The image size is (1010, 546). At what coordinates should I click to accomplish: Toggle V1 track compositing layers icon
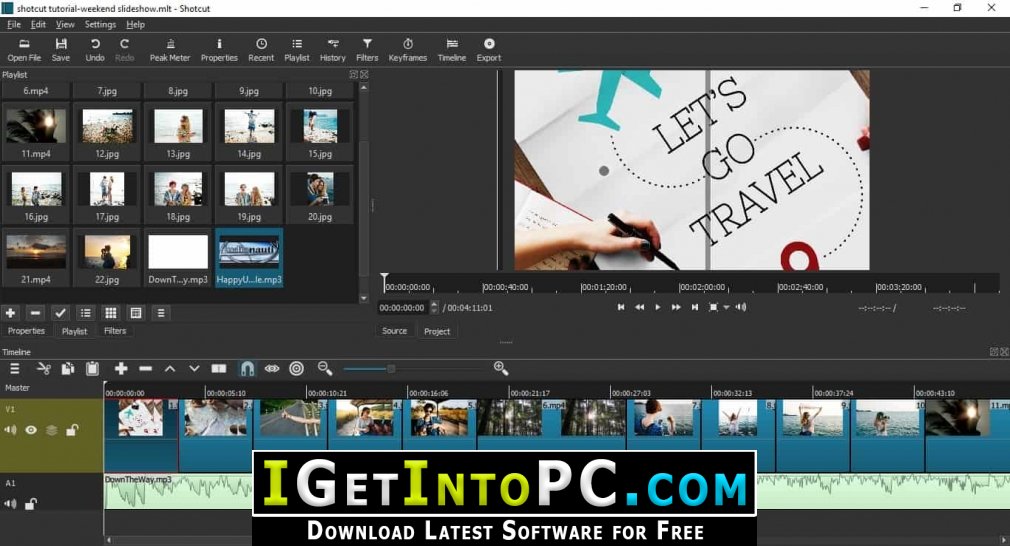click(x=52, y=430)
